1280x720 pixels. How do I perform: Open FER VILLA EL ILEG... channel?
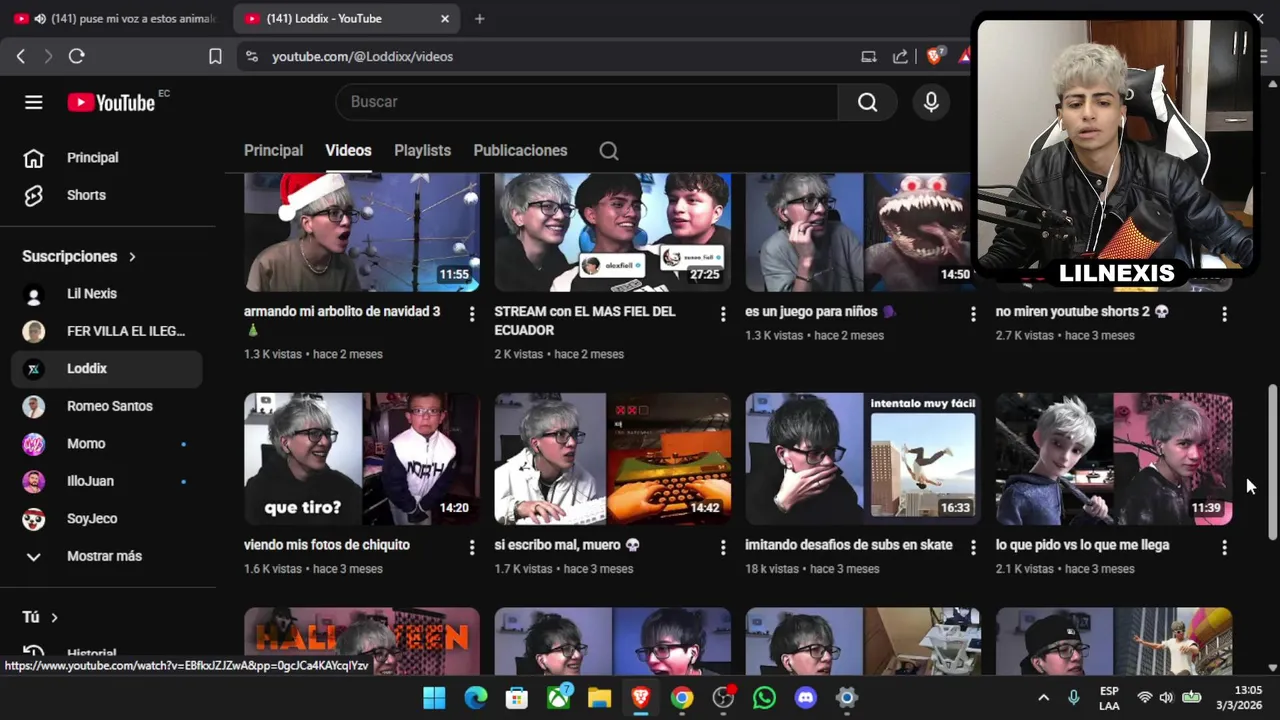(107, 331)
